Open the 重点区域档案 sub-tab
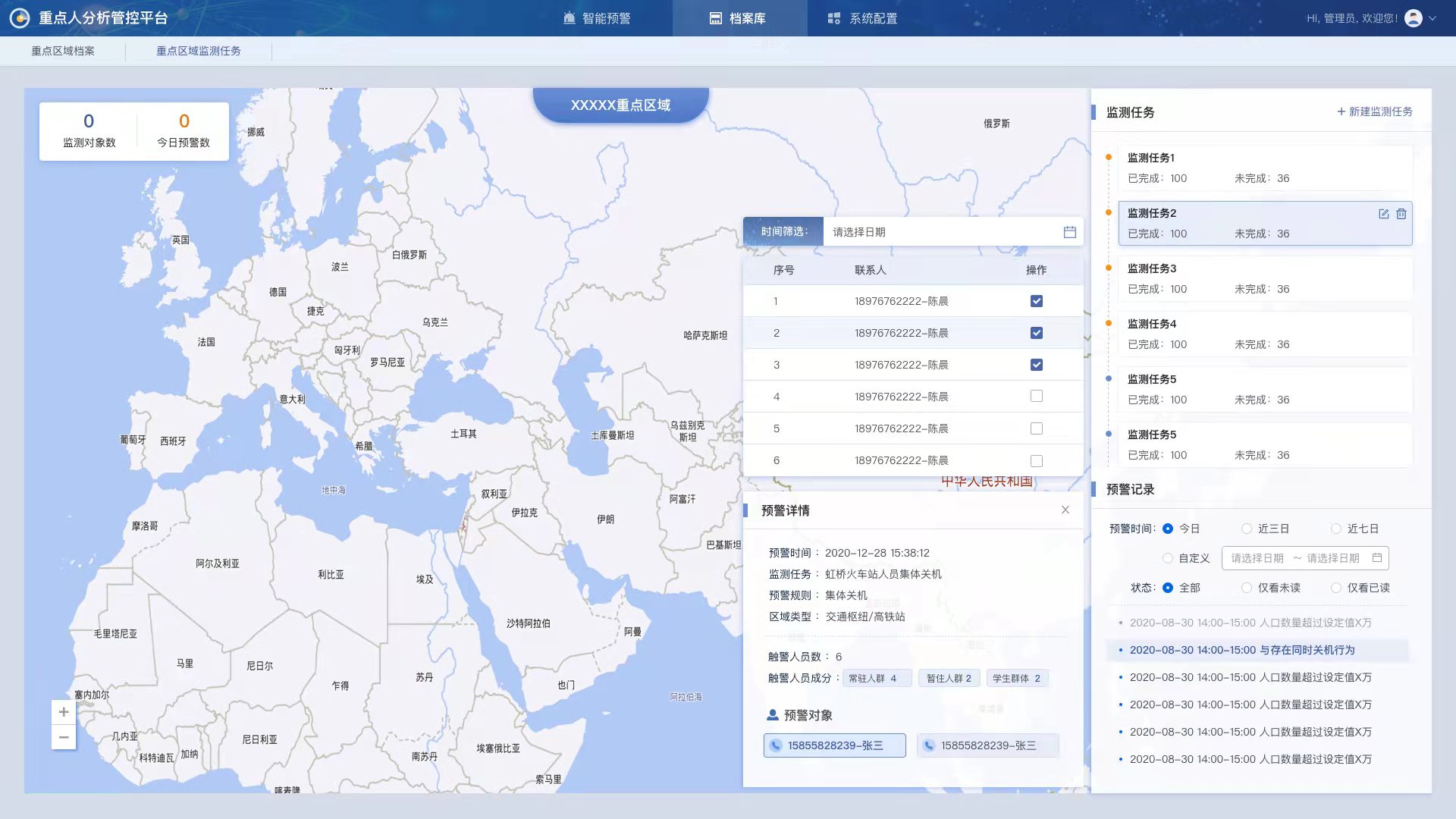Viewport: 1456px width, 819px height. pyautogui.click(x=63, y=51)
